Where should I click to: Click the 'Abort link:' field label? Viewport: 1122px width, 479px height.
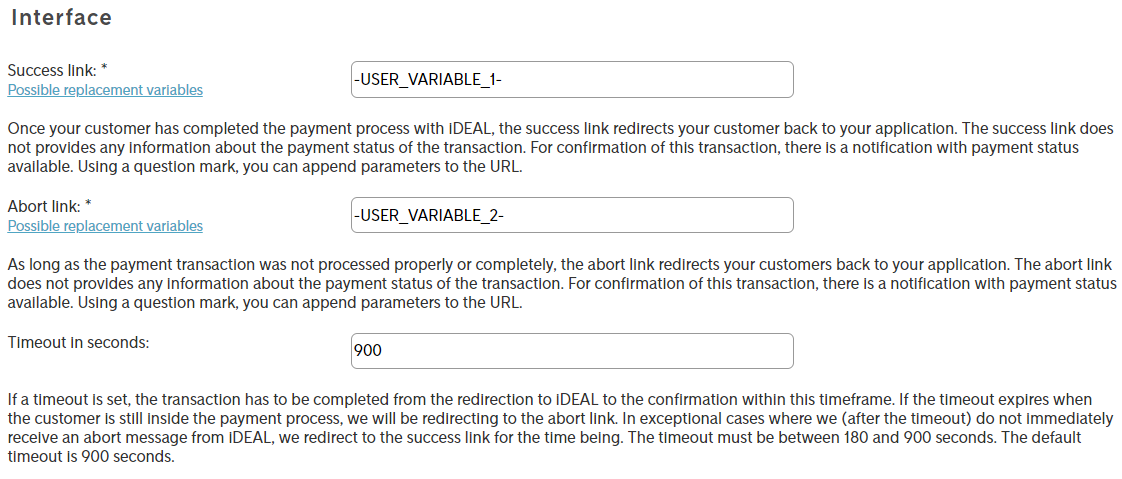coord(43,206)
